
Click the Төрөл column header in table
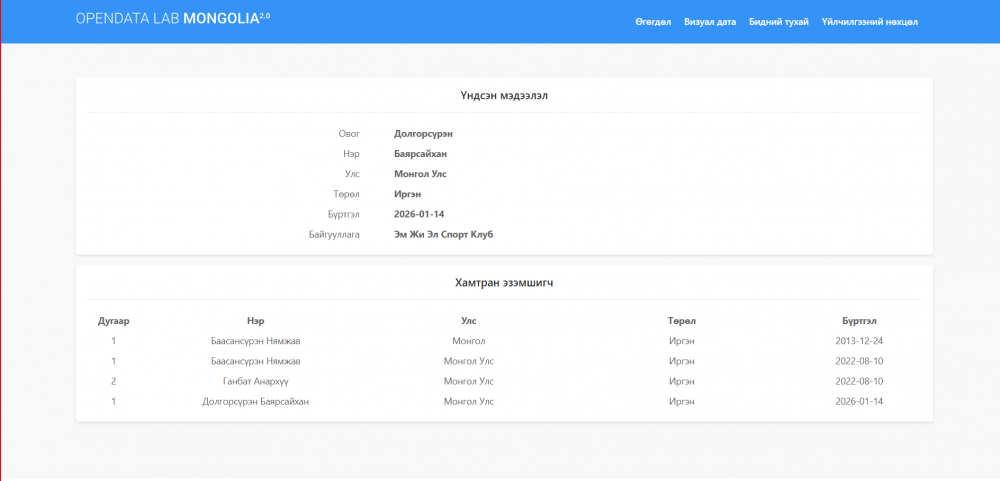click(682, 321)
